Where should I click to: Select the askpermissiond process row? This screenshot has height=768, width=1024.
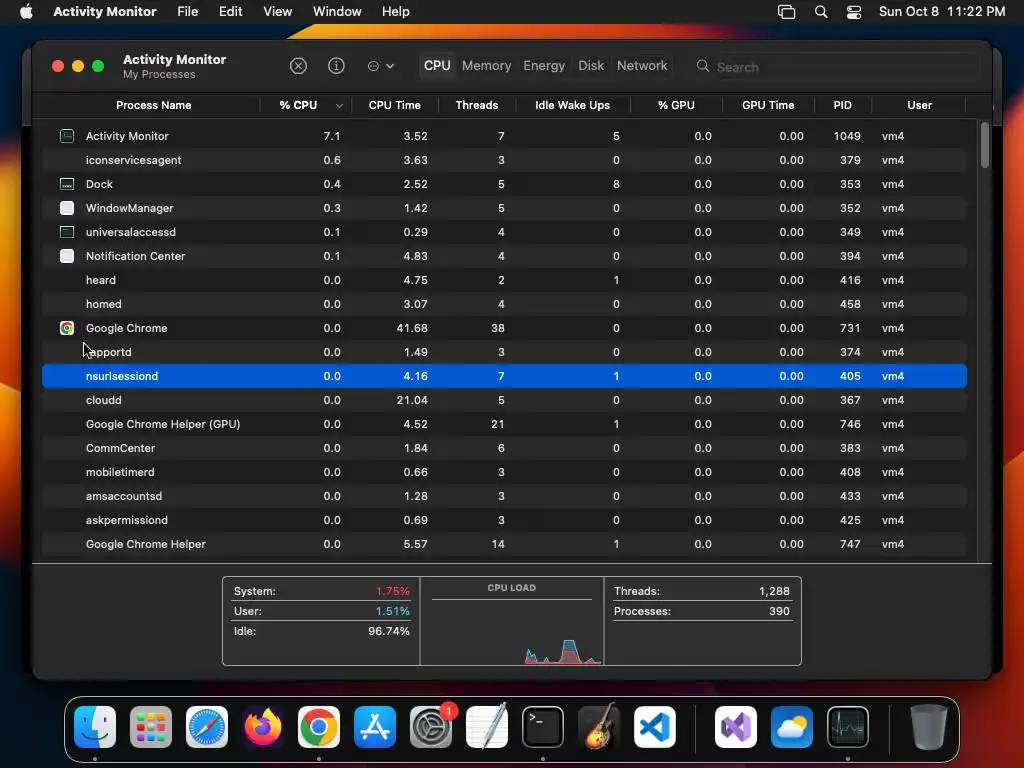coord(504,520)
